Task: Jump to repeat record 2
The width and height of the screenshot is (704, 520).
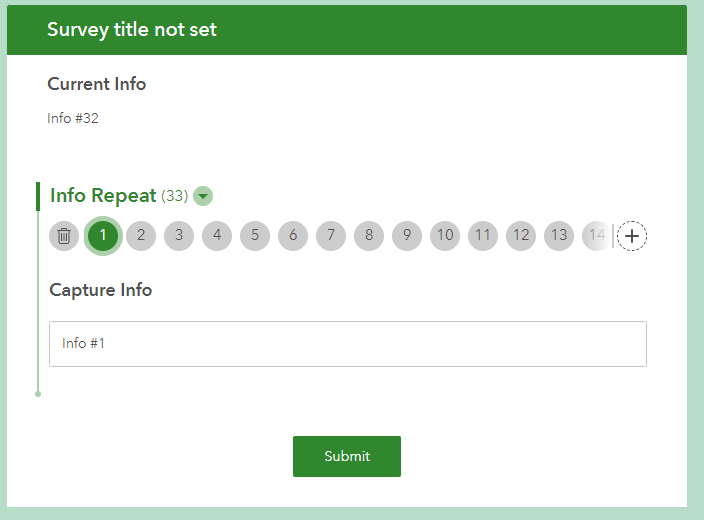Action: pyautogui.click(x=141, y=236)
